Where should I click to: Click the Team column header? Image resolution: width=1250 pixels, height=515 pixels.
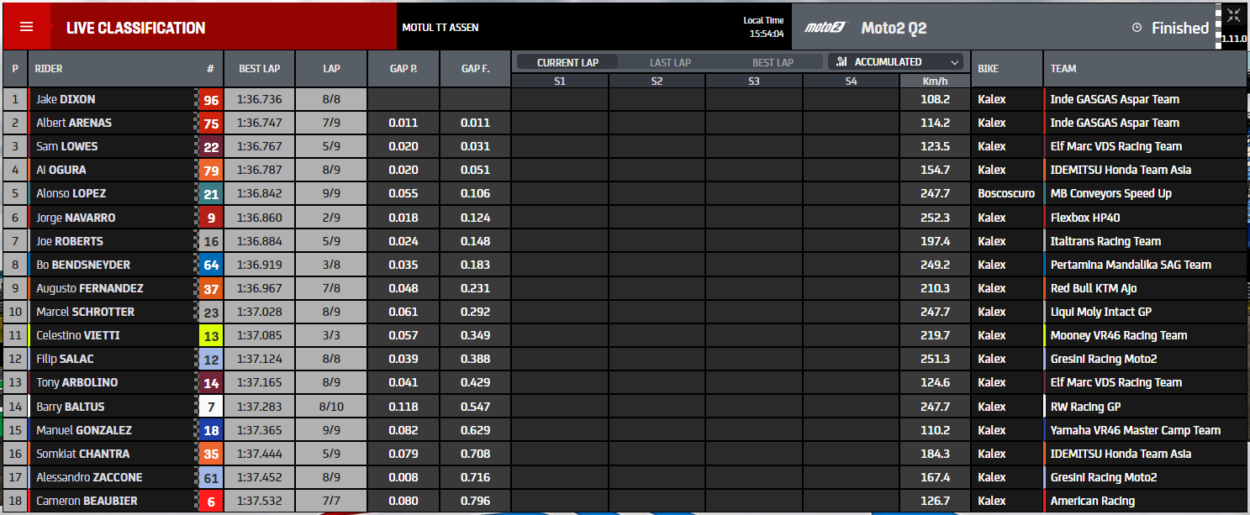click(x=1145, y=69)
